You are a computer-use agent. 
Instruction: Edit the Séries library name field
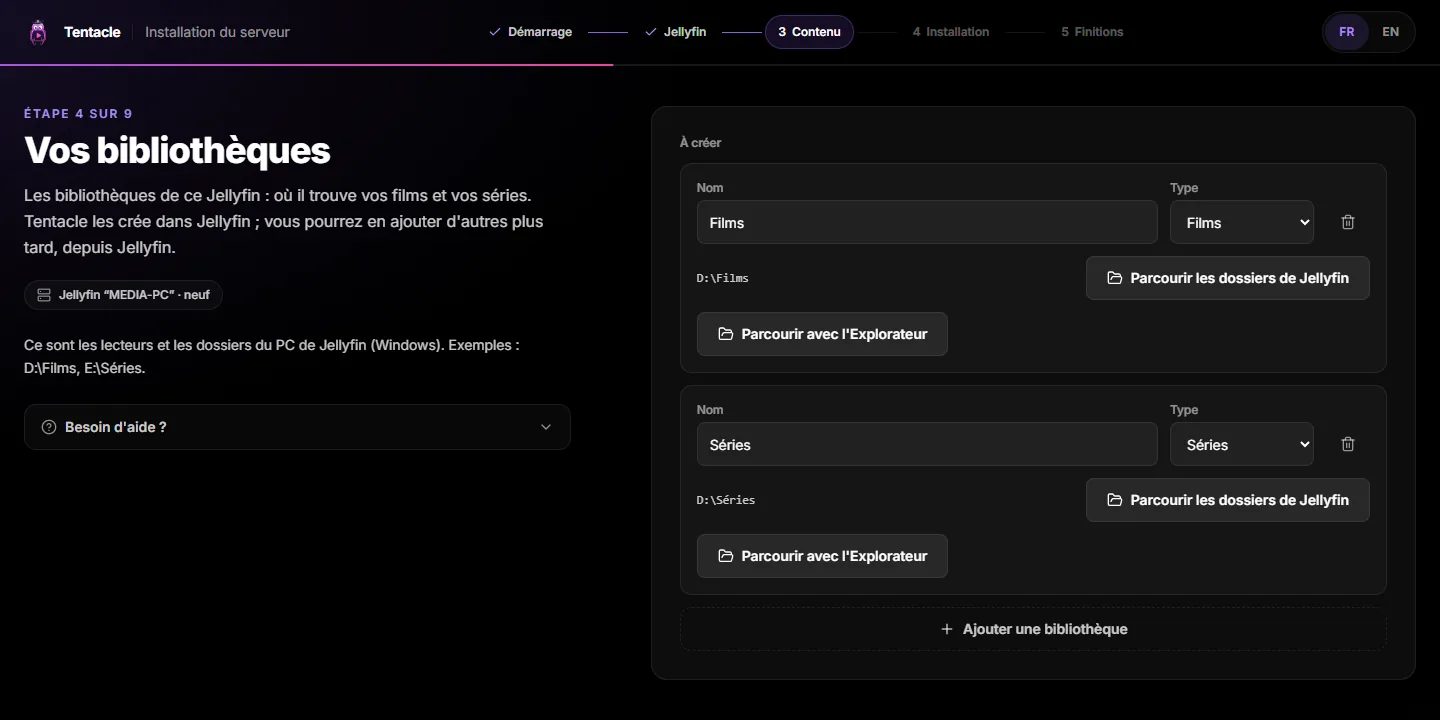(927, 444)
